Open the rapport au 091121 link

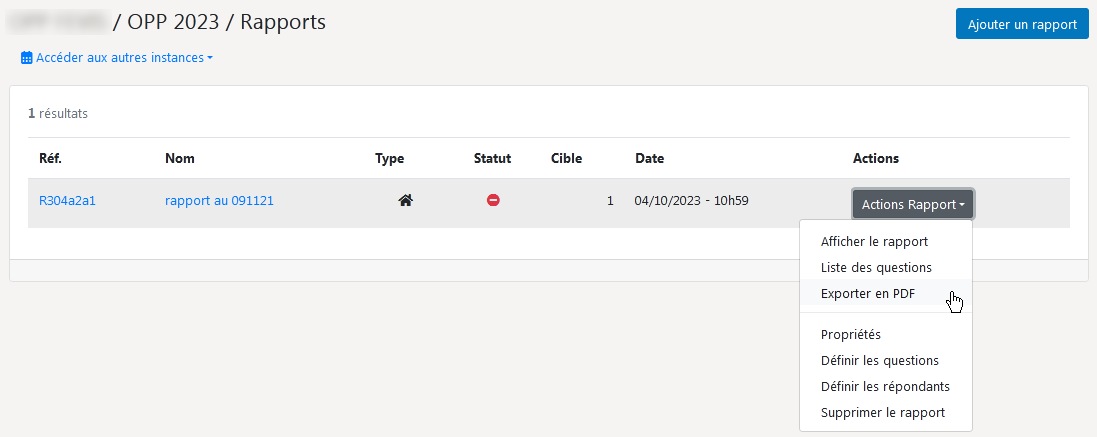click(219, 201)
